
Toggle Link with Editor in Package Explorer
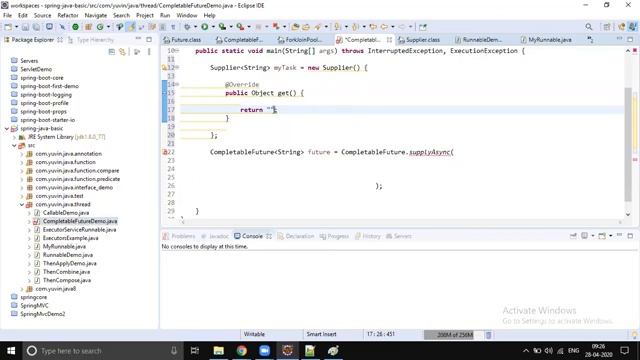[x=122, y=52]
